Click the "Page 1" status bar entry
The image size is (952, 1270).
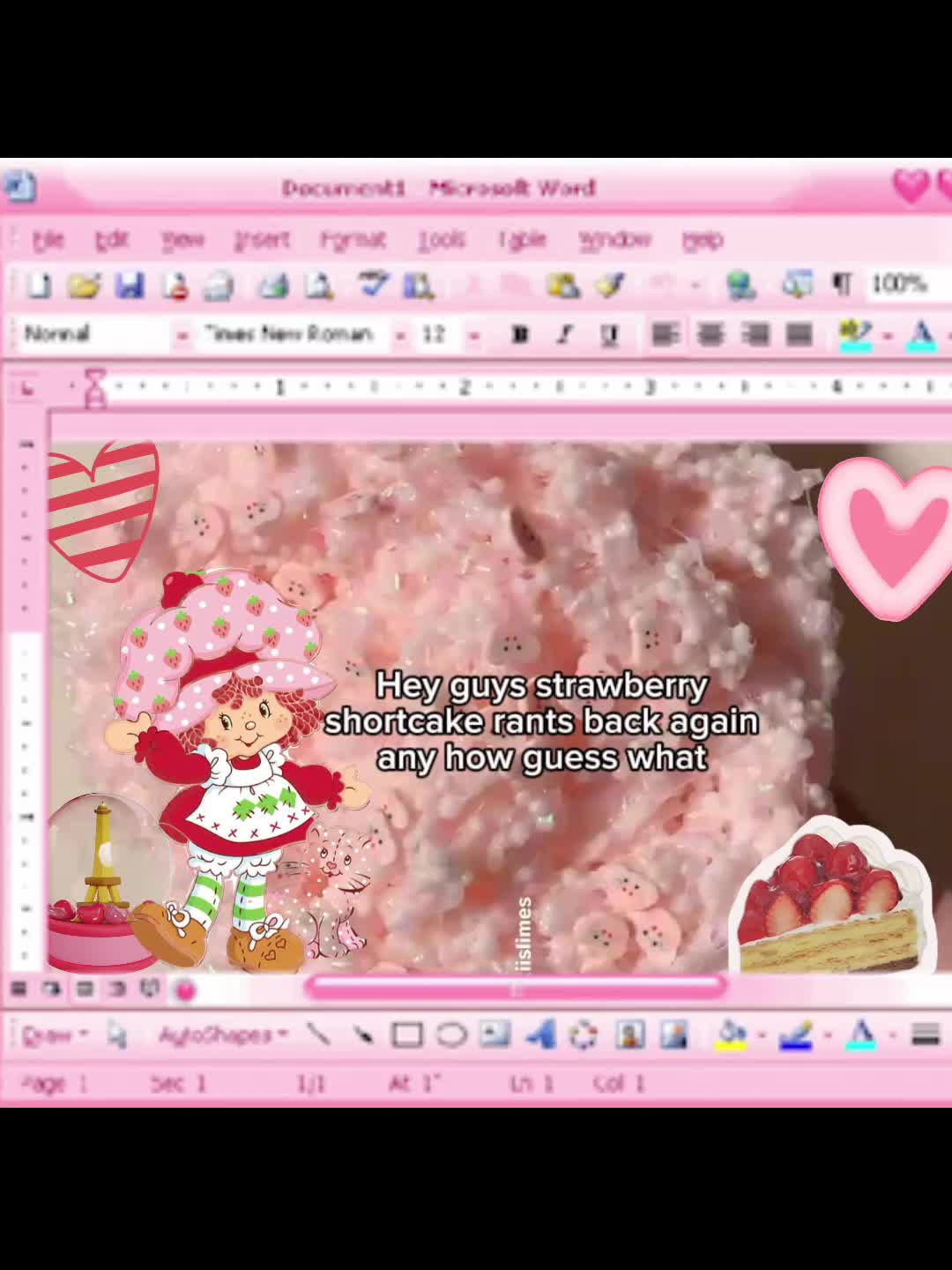pyautogui.click(x=55, y=1083)
